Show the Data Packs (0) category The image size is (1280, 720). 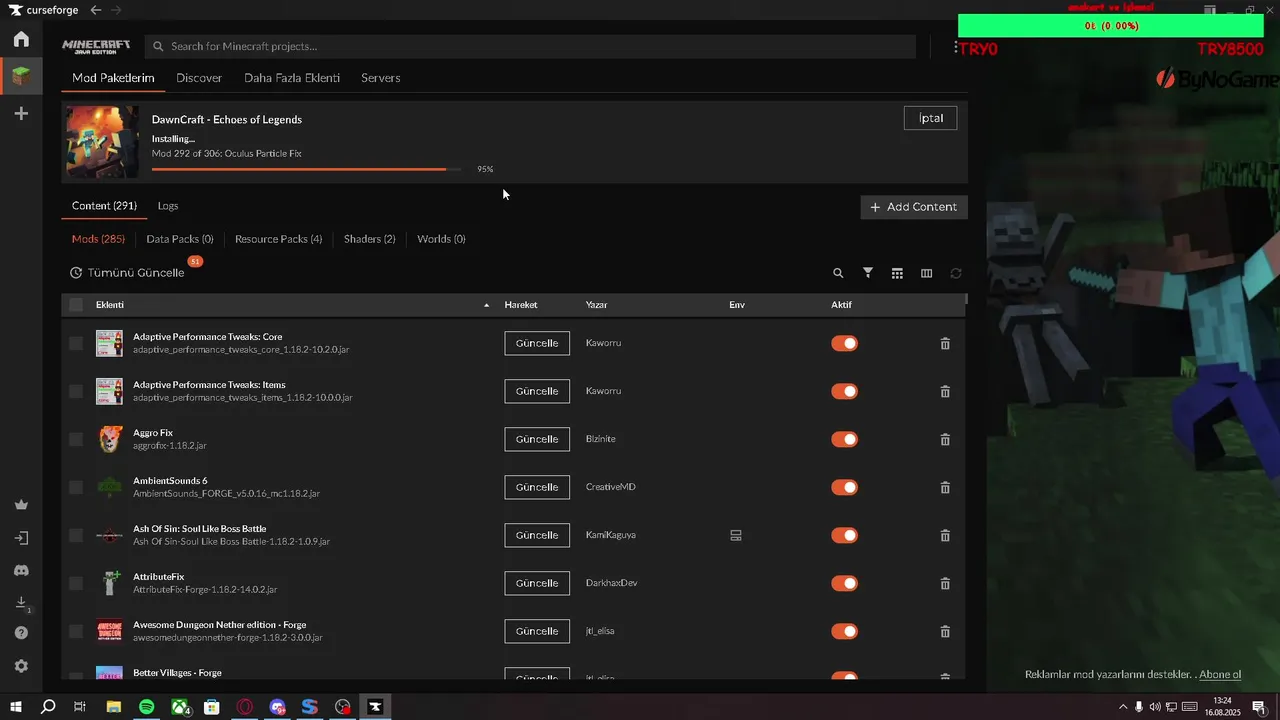coord(180,239)
